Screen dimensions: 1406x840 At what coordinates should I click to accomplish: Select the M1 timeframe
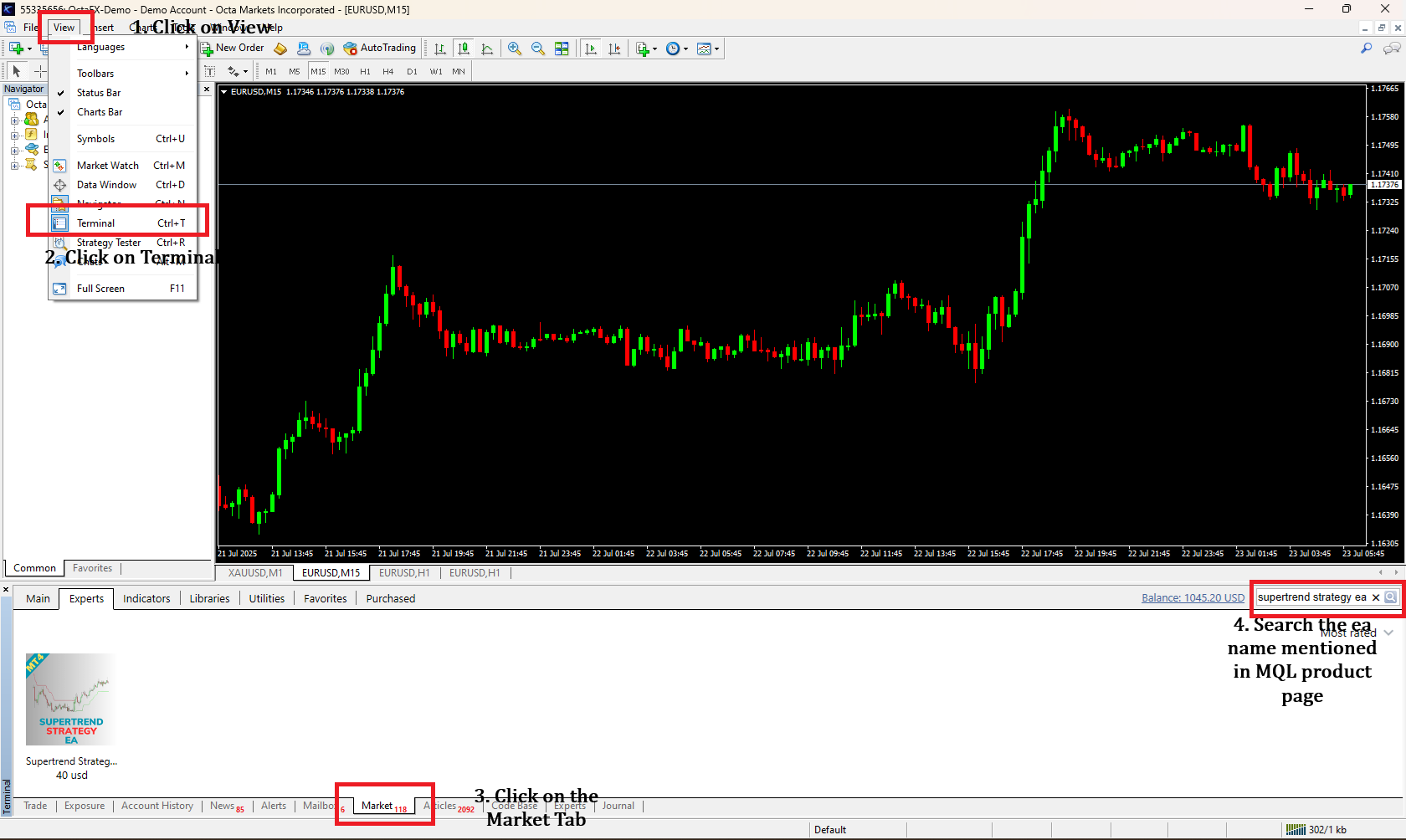pyautogui.click(x=271, y=72)
